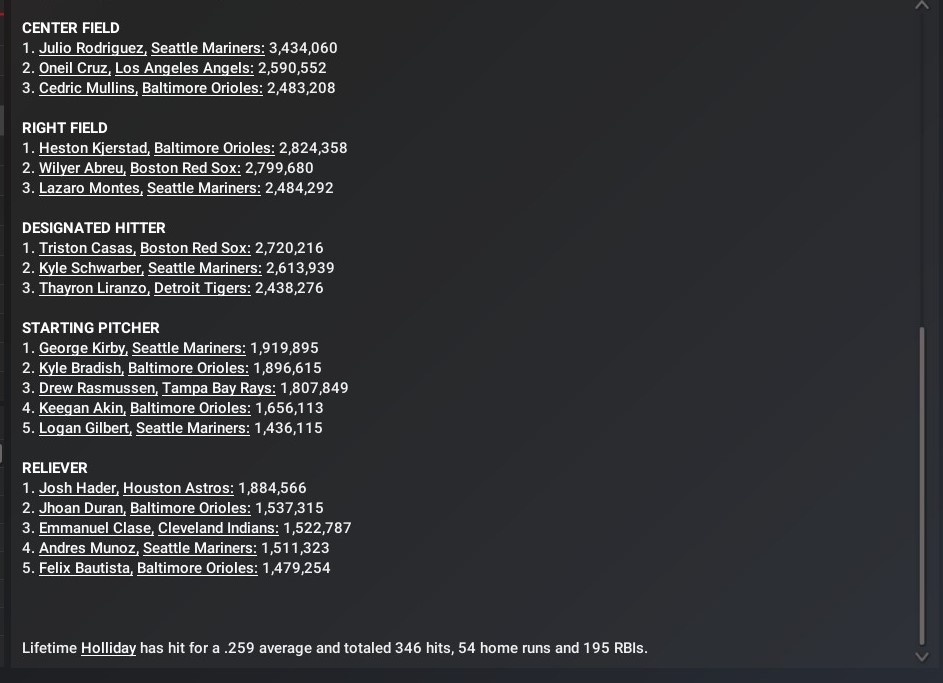Open Triston Casas player link
Screen dimensions: 943x683
(x=86, y=248)
